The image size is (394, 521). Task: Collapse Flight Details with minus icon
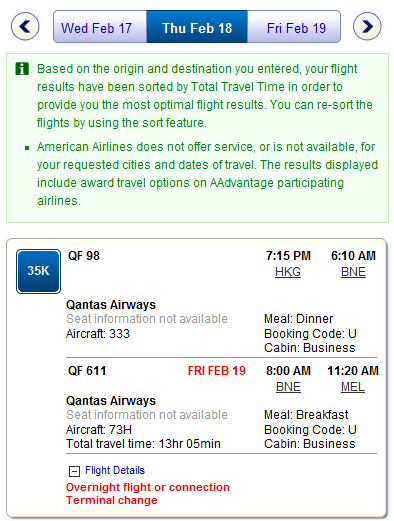[74, 471]
